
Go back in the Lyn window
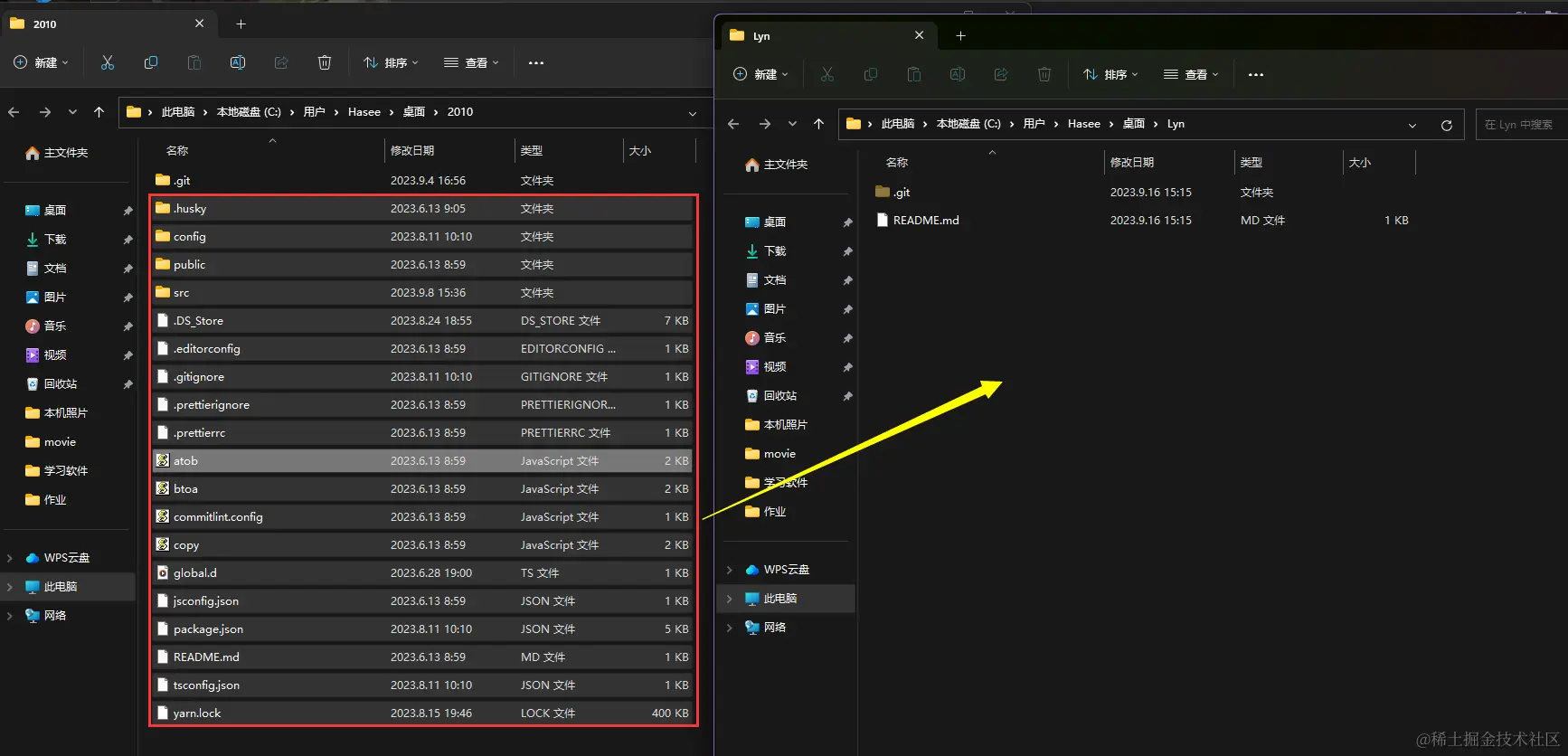coord(733,124)
